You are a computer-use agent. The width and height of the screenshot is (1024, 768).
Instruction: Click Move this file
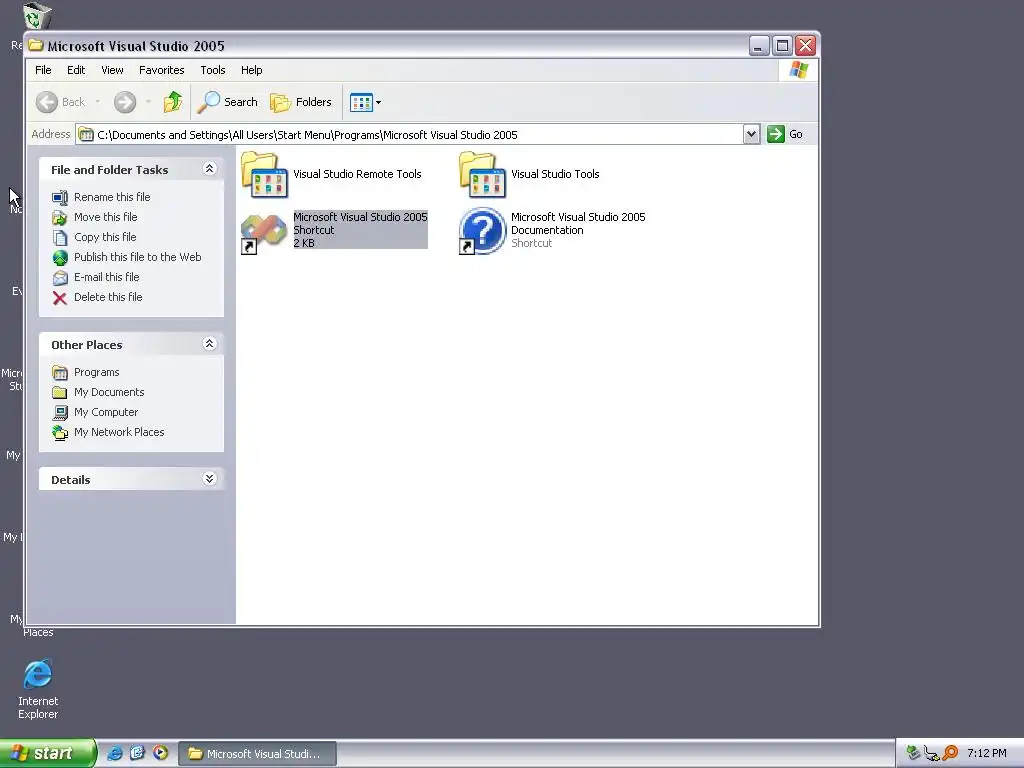105,217
